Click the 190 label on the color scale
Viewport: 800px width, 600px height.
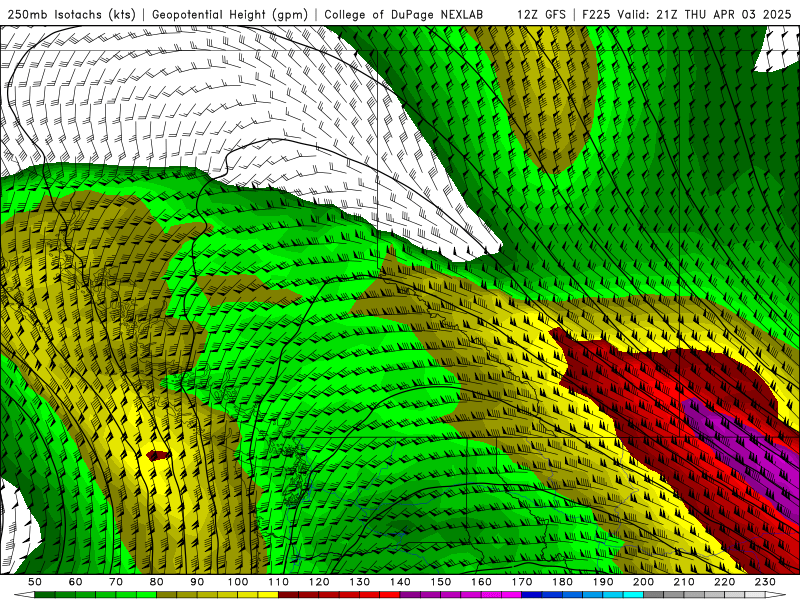(x=604, y=582)
